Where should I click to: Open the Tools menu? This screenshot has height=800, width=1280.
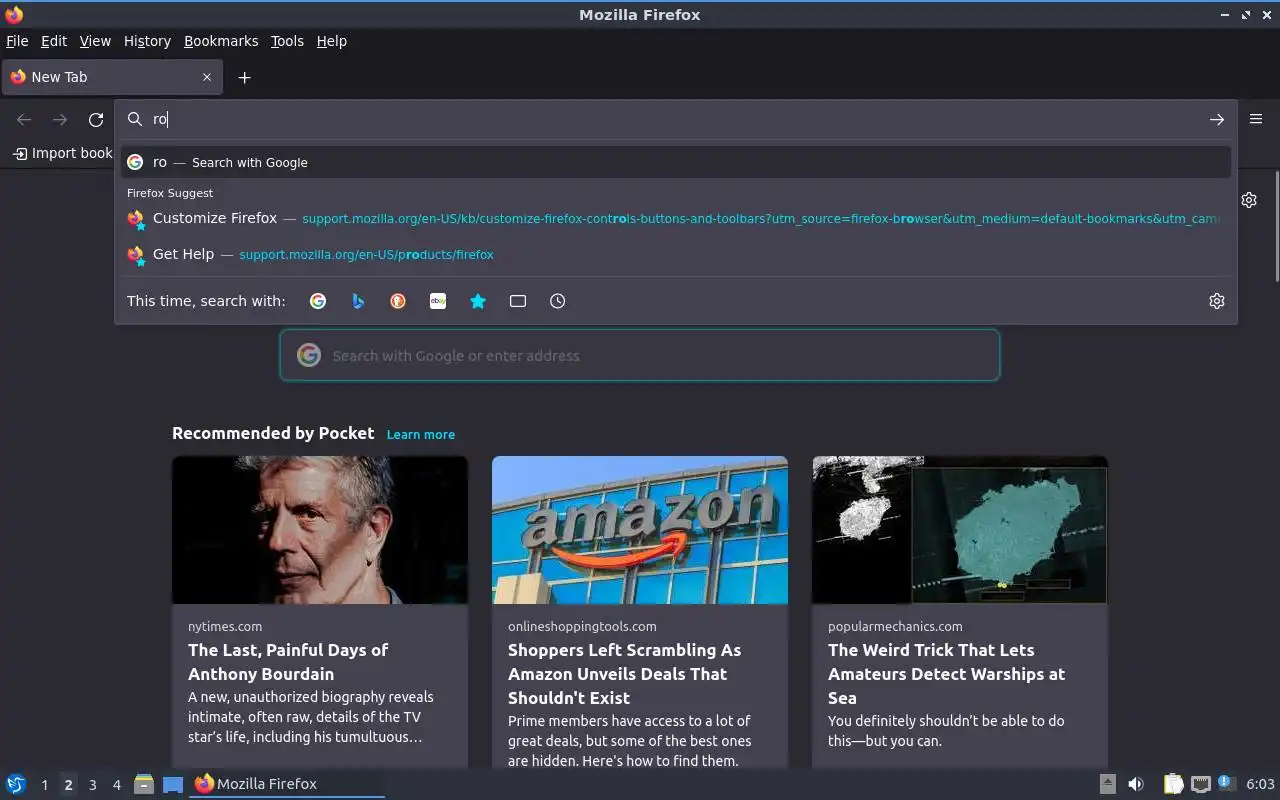pyautogui.click(x=287, y=41)
